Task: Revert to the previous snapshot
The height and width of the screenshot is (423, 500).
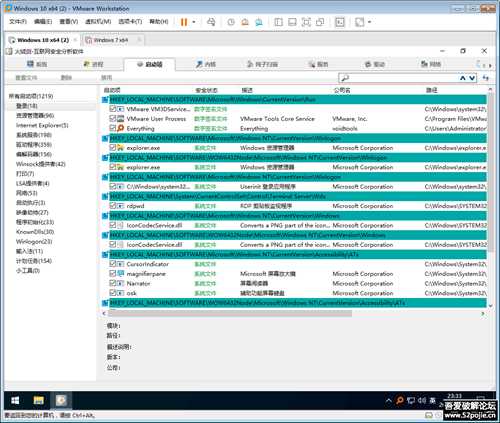Action: coord(245,22)
